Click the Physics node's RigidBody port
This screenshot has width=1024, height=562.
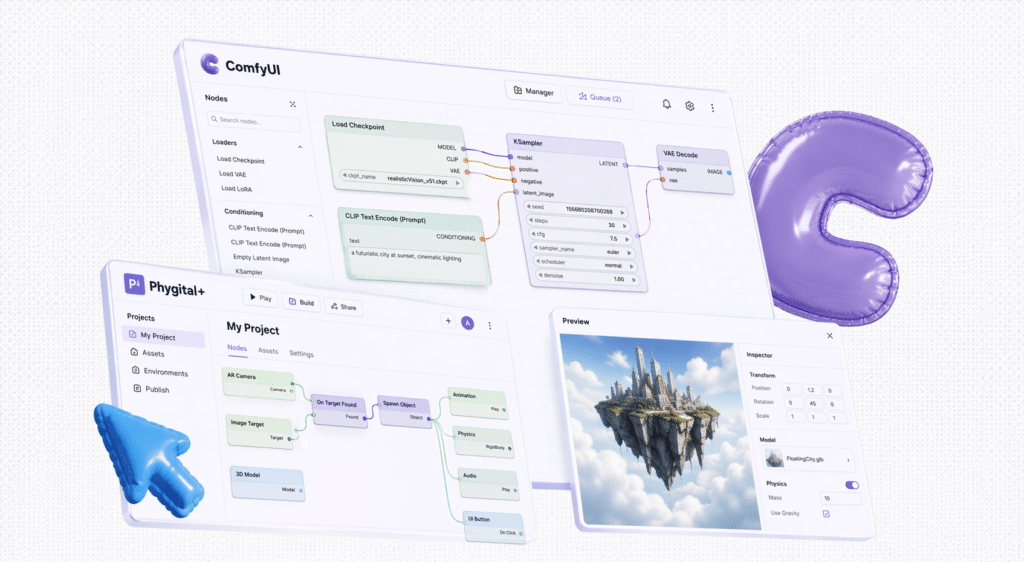(510, 448)
